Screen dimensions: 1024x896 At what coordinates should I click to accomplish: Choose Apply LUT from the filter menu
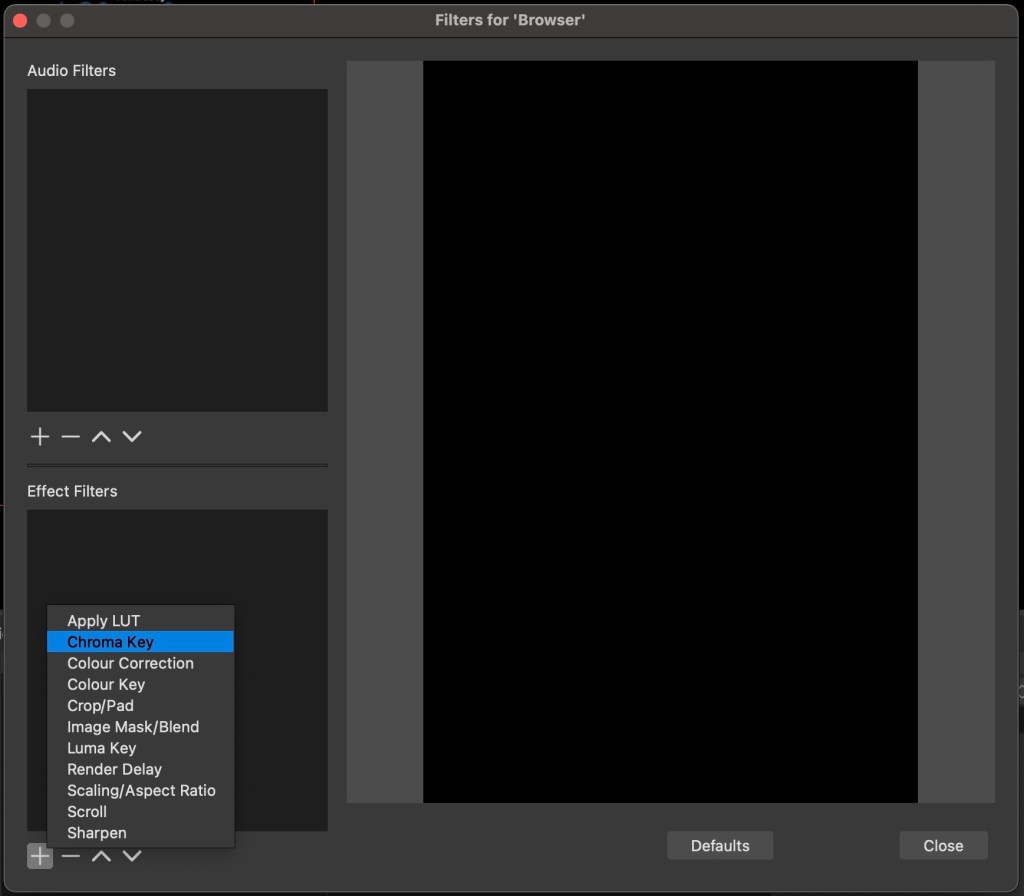click(104, 621)
